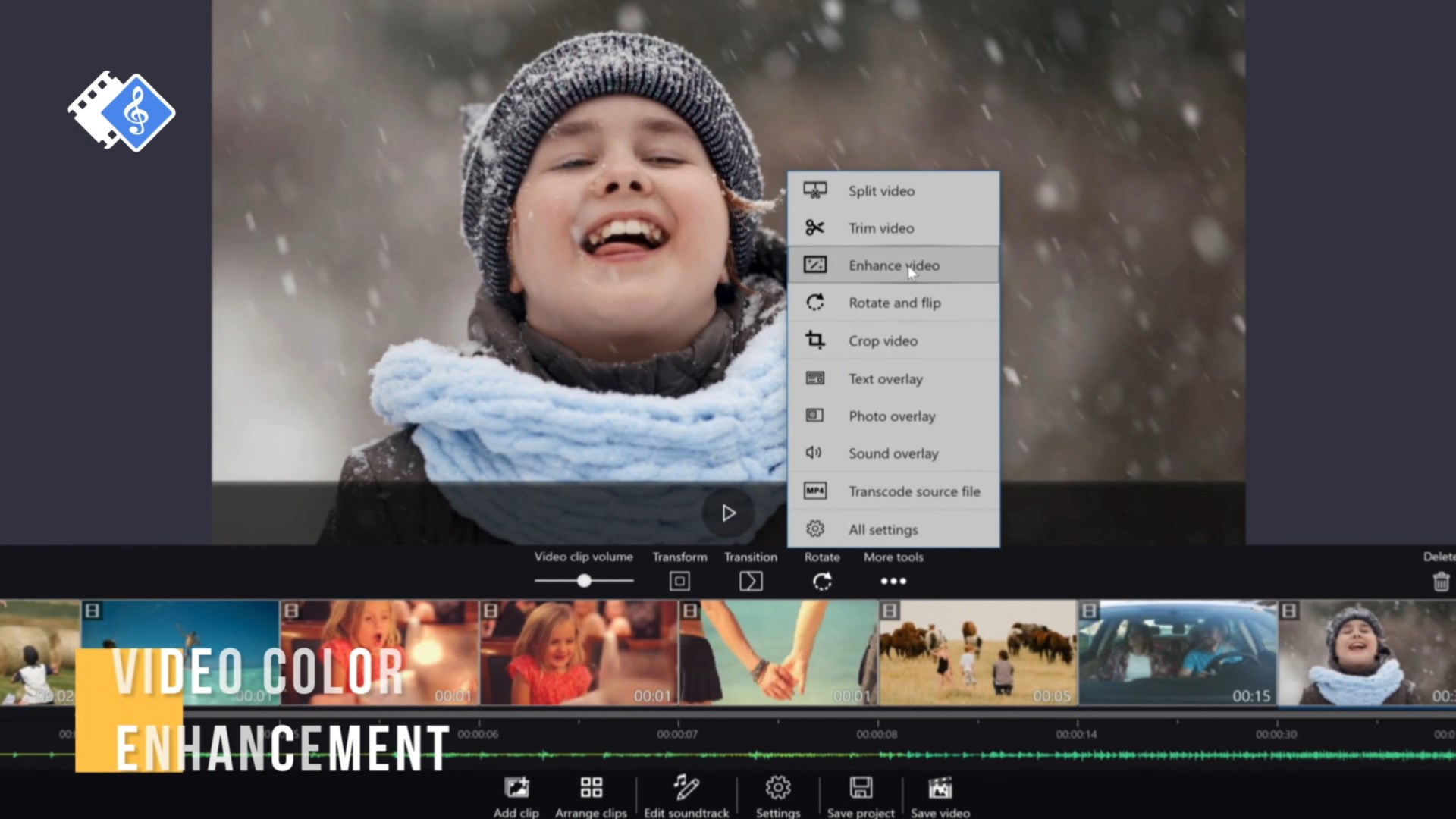Select All settings option
This screenshot has height=819, width=1456.
(x=883, y=529)
